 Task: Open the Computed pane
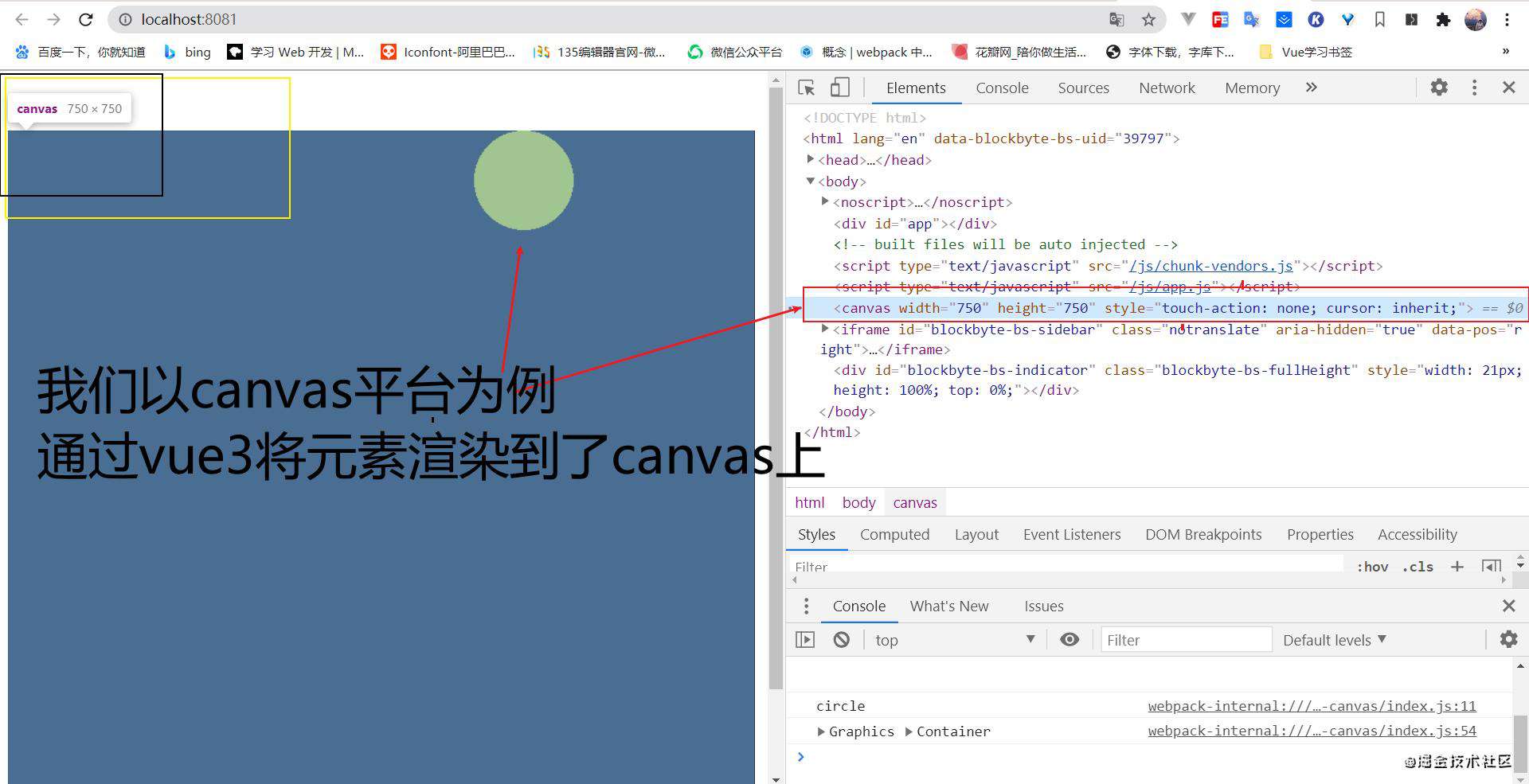coord(894,534)
